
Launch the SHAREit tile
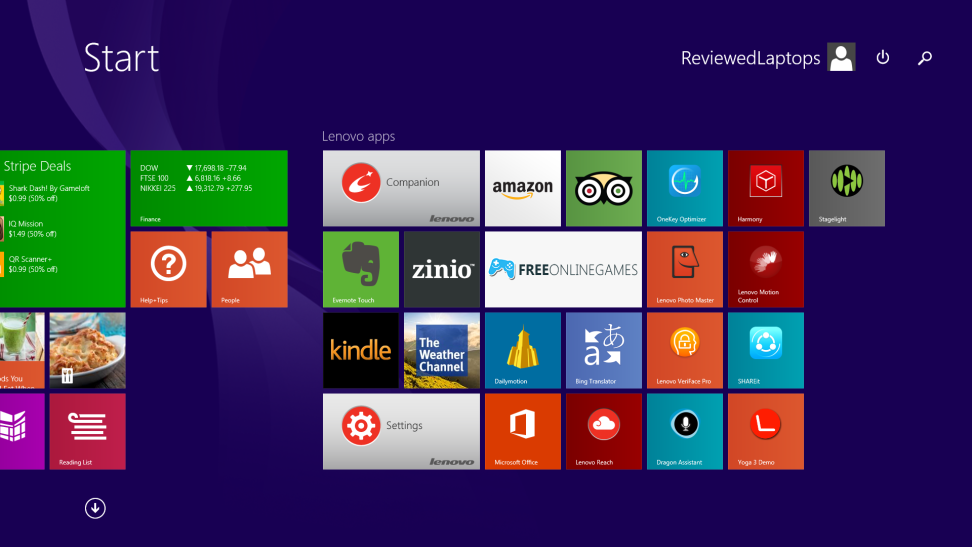tap(766, 350)
